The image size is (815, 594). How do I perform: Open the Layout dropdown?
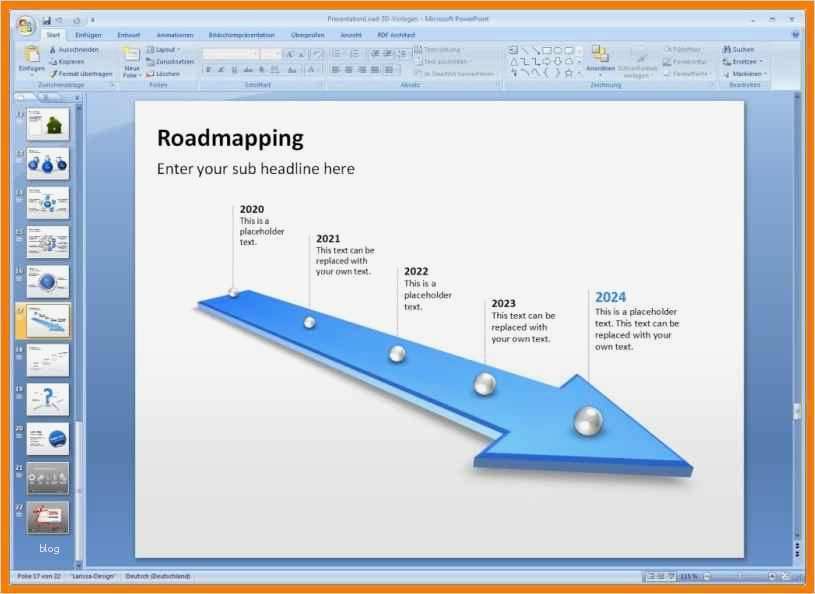click(x=167, y=49)
